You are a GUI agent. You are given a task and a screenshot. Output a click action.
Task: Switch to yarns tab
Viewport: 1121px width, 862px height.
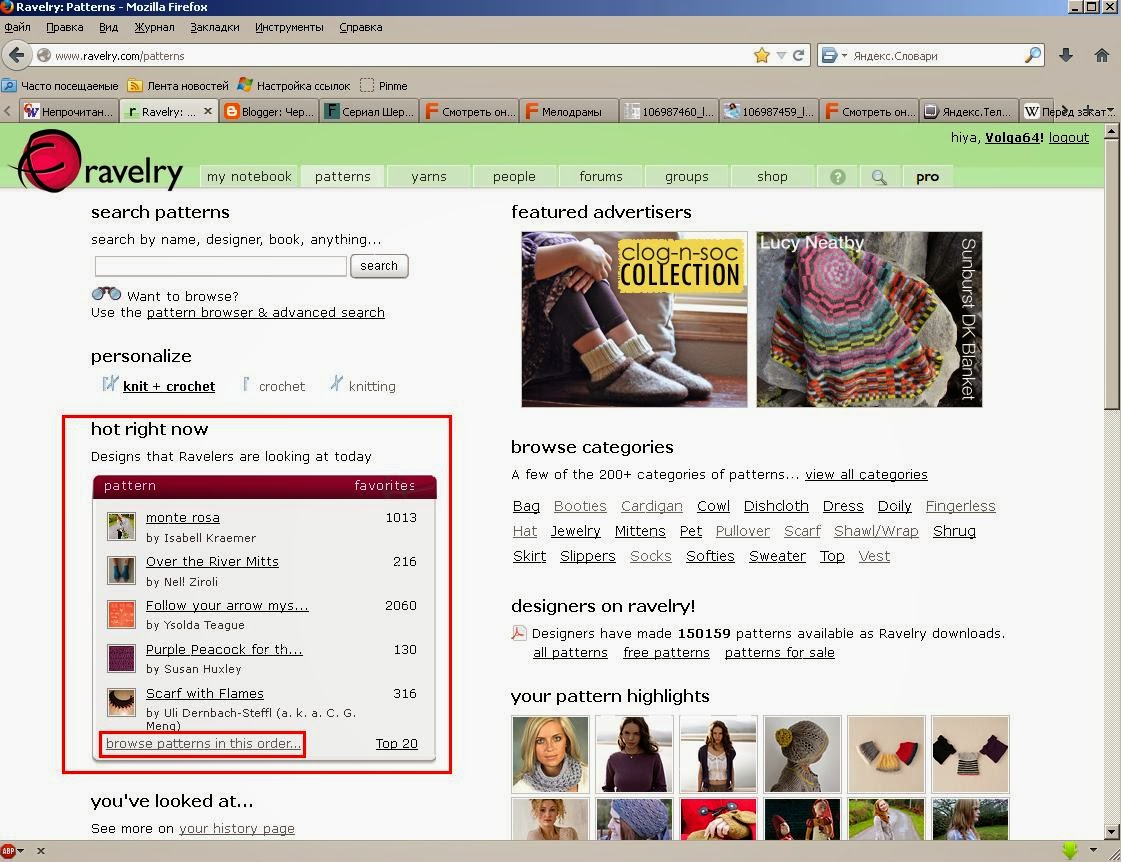click(429, 177)
